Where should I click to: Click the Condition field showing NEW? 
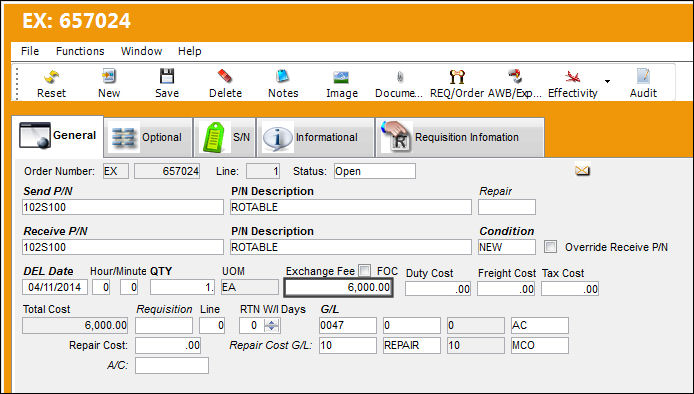507,247
